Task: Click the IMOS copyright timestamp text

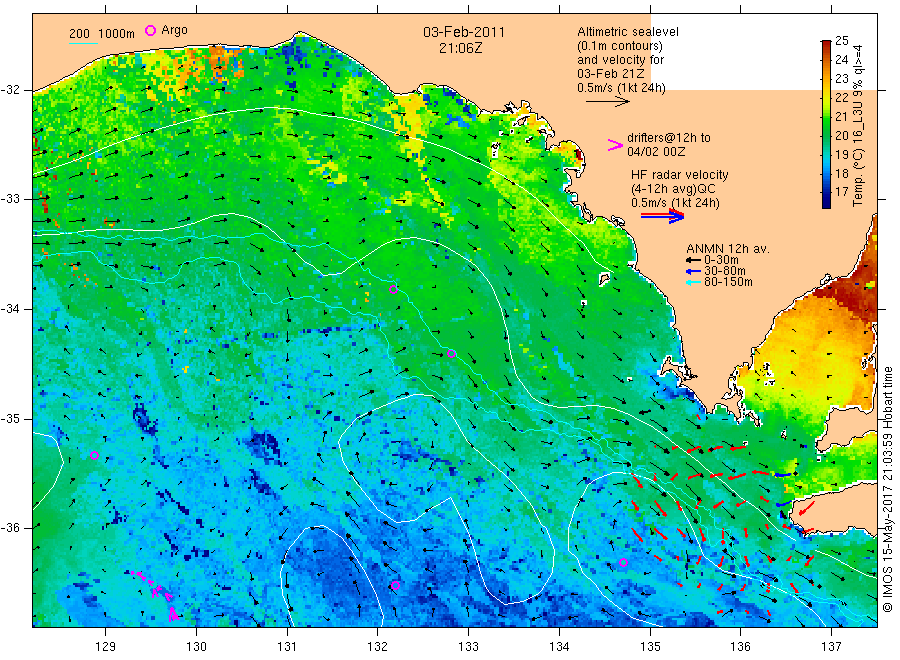Action: coord(887,489)
